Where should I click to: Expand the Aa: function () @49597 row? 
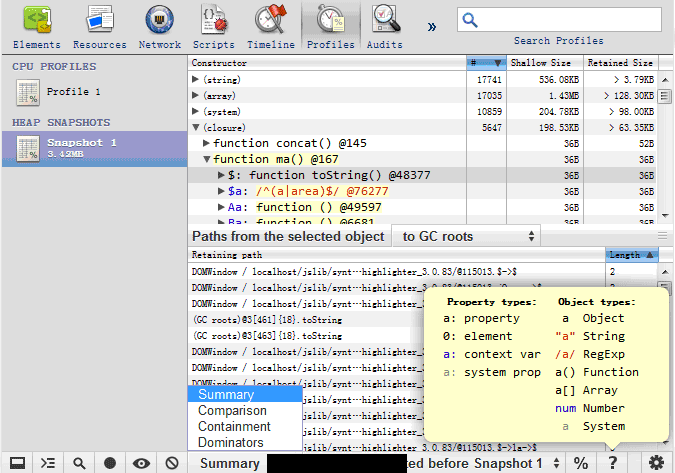[221, 207]
